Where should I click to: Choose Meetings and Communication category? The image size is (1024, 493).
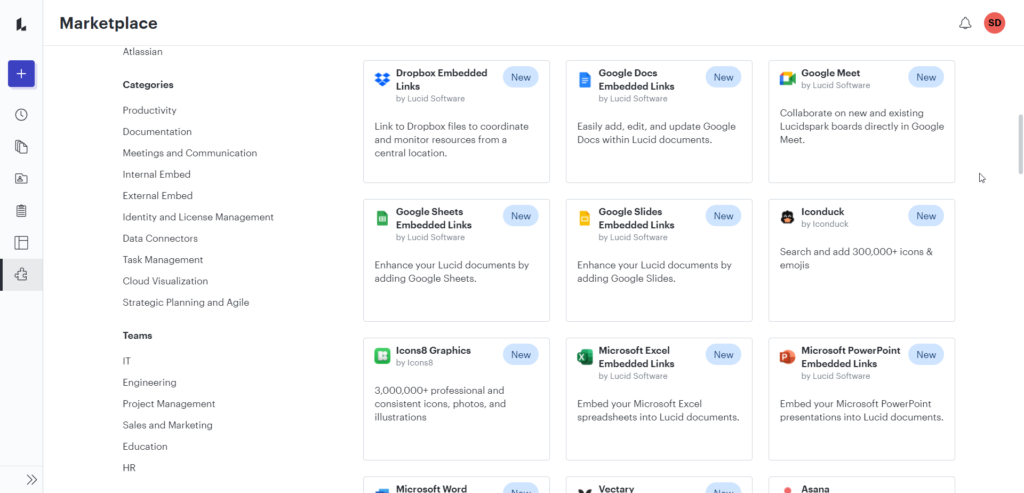[x=190, y=153]
